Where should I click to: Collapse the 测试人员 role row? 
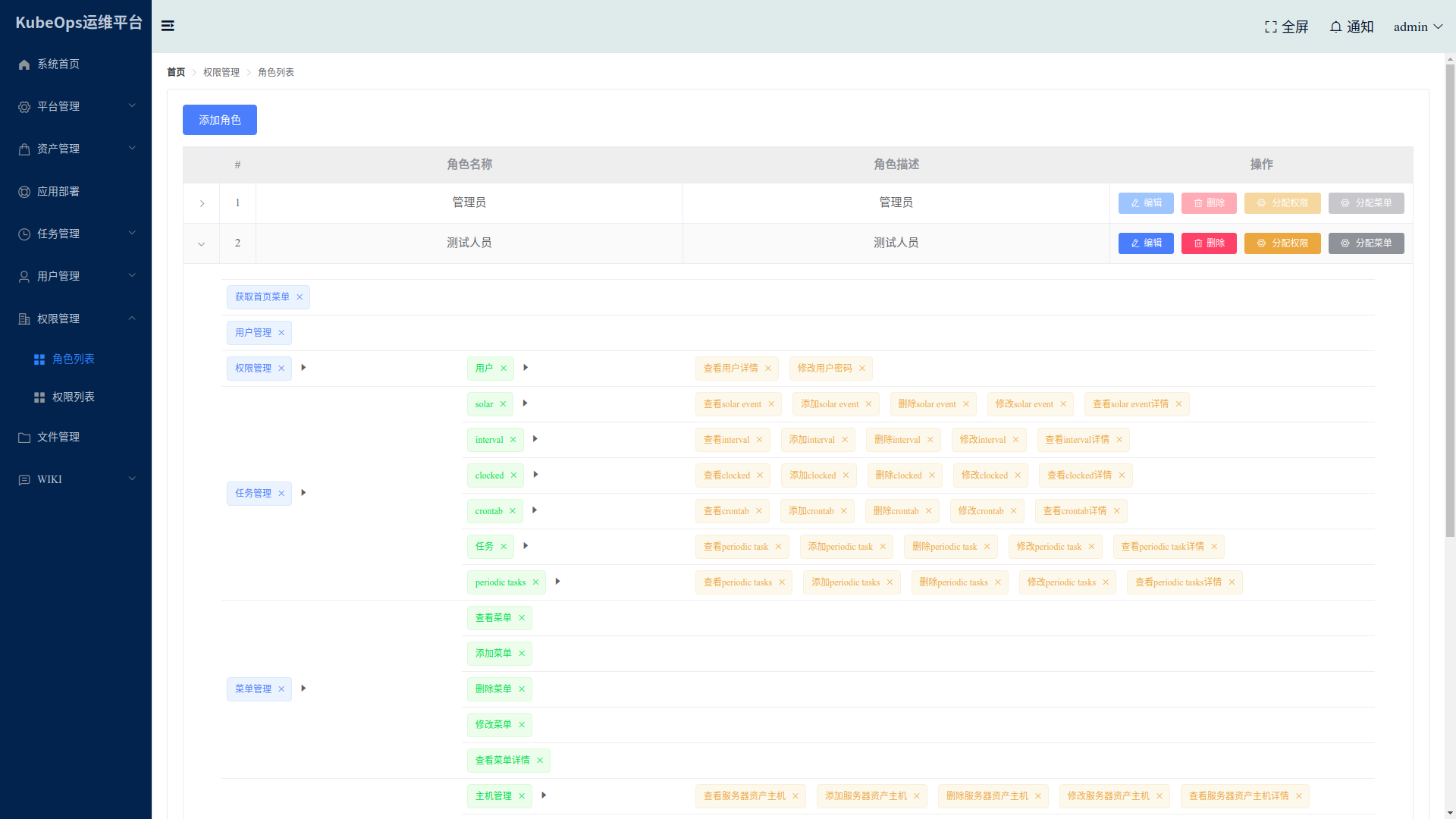pos(202,243)
